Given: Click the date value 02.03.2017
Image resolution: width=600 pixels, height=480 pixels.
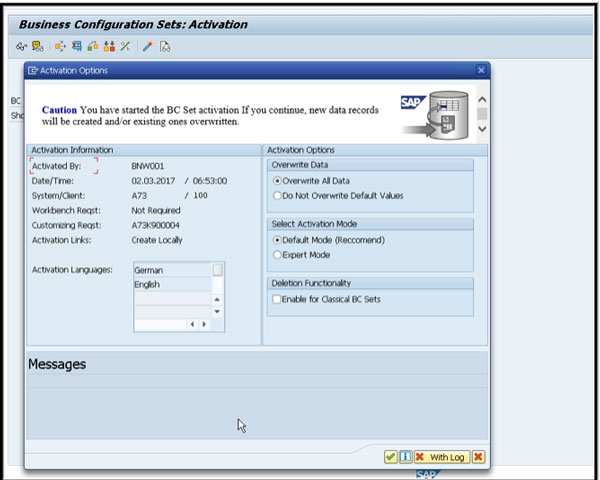Looking at the screenshot, I should click(x=153, y=181).
